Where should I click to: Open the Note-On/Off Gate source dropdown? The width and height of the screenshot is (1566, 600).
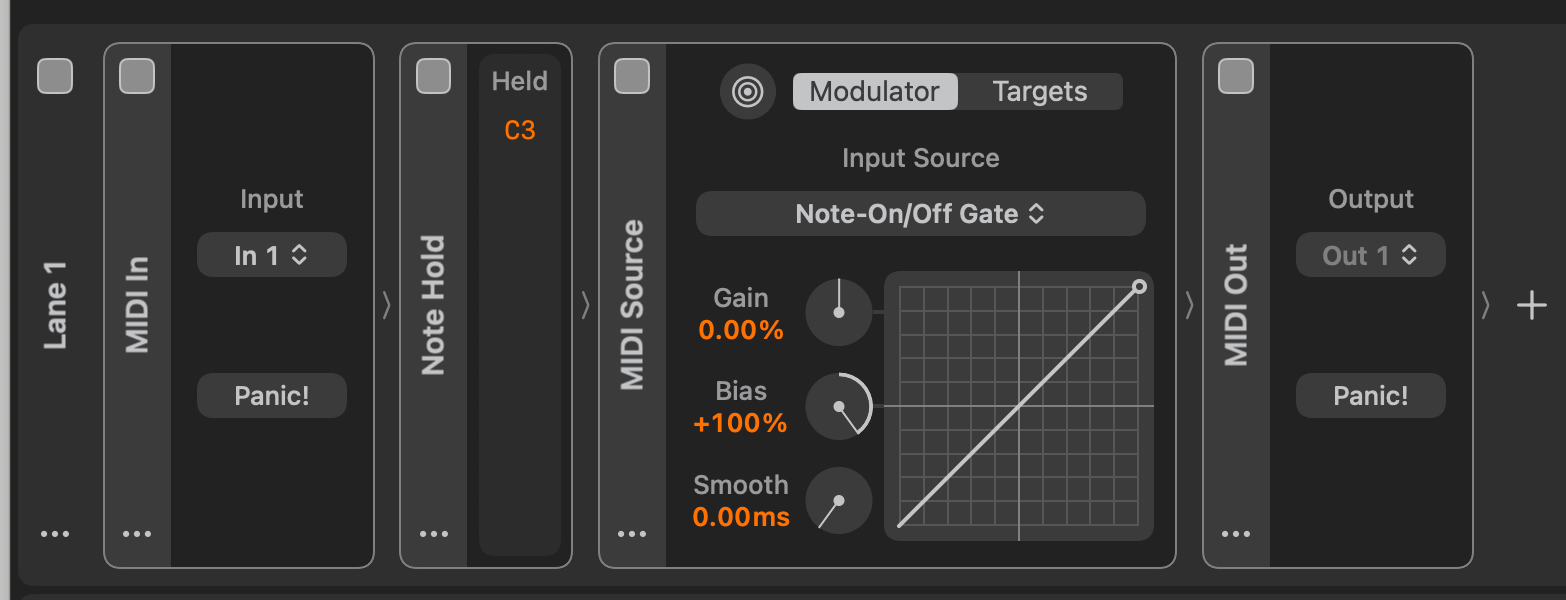(x=921, y=214)
